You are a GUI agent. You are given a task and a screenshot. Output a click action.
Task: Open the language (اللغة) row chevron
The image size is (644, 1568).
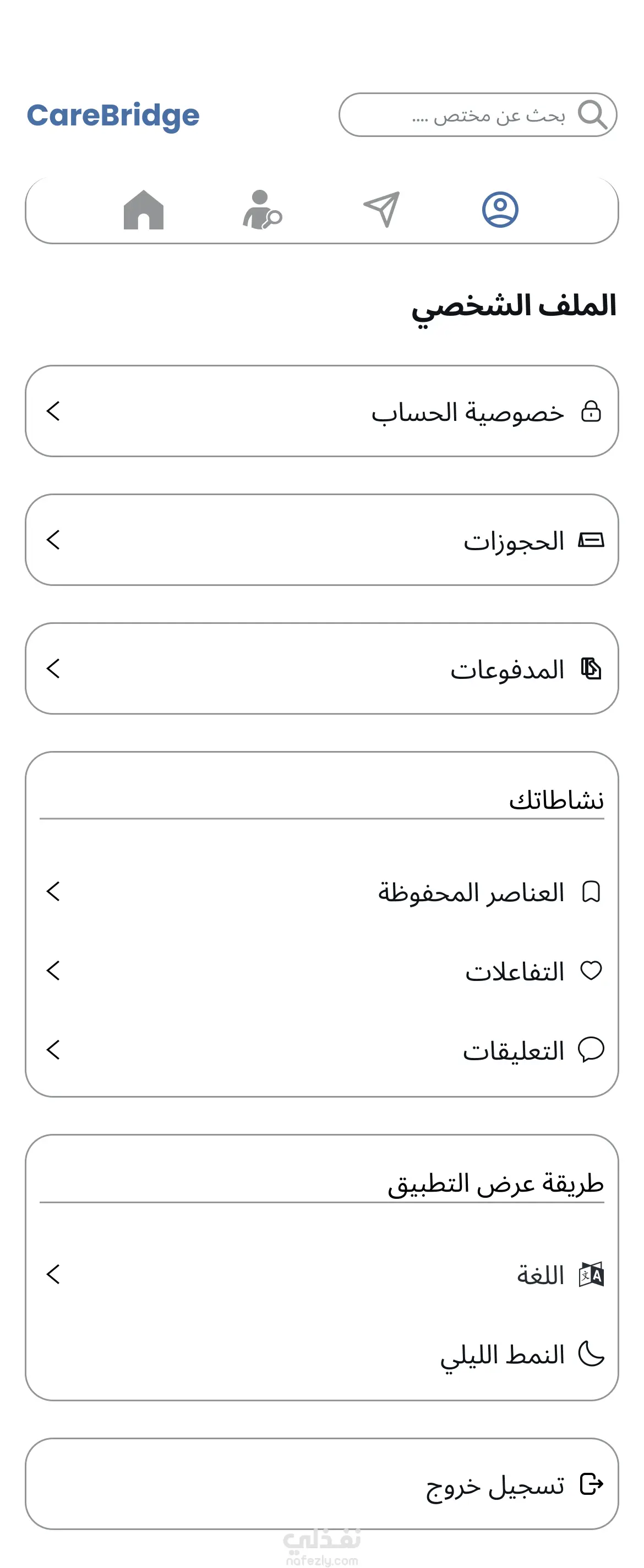(53, 1274)
